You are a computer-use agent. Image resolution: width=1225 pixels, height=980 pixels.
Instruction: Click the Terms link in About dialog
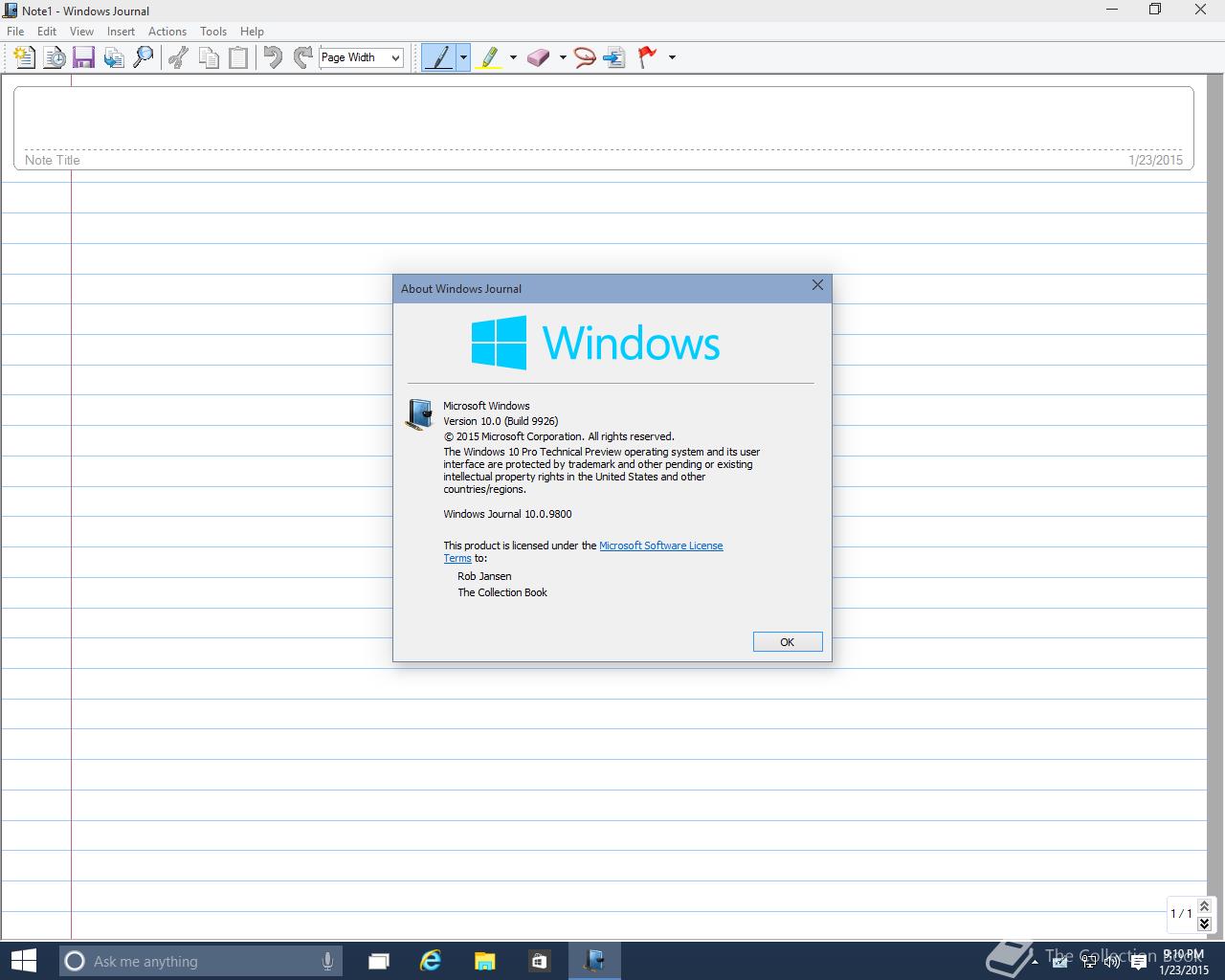coord(457,558)
